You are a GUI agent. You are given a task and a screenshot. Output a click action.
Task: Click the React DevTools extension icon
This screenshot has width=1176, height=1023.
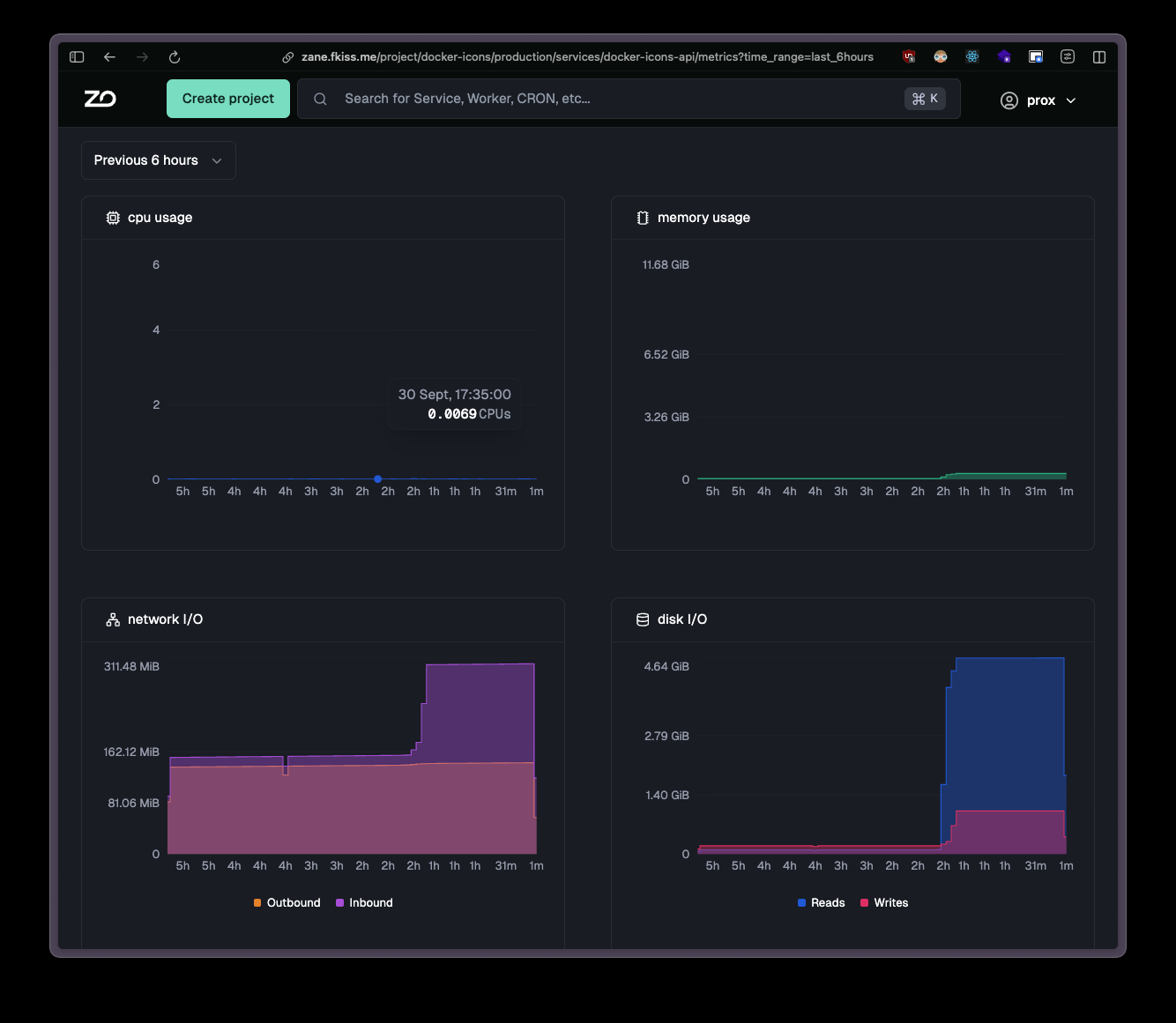[972, 56]
